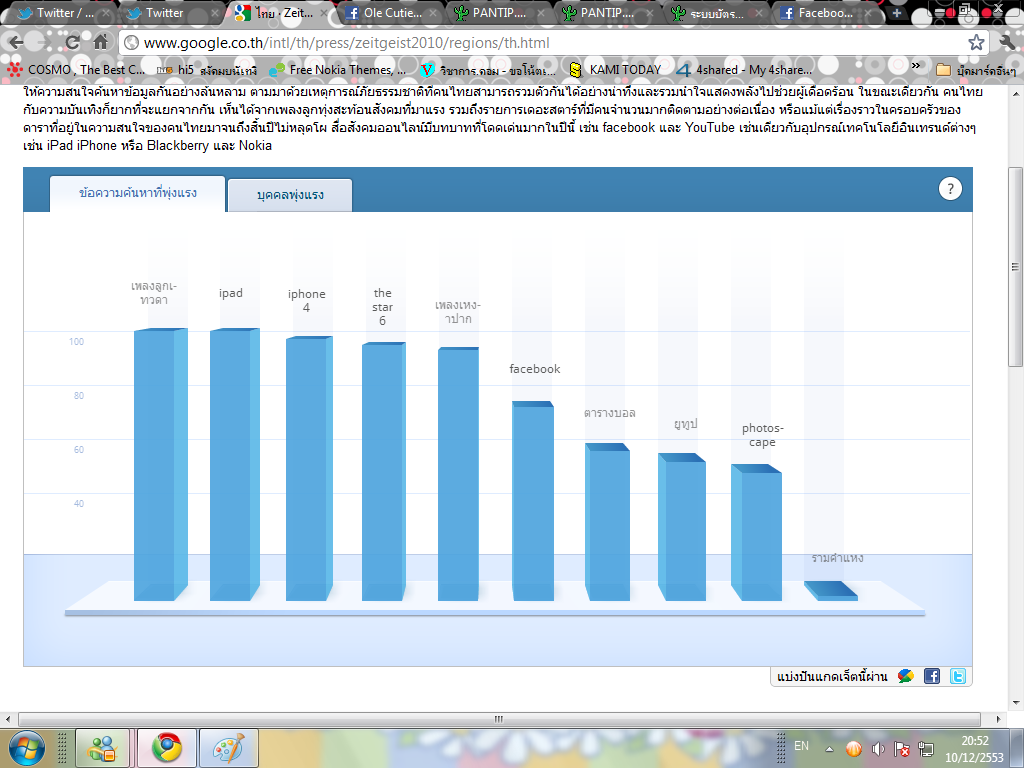
Task: Open the hi5 bookmark
Action: 208,69
